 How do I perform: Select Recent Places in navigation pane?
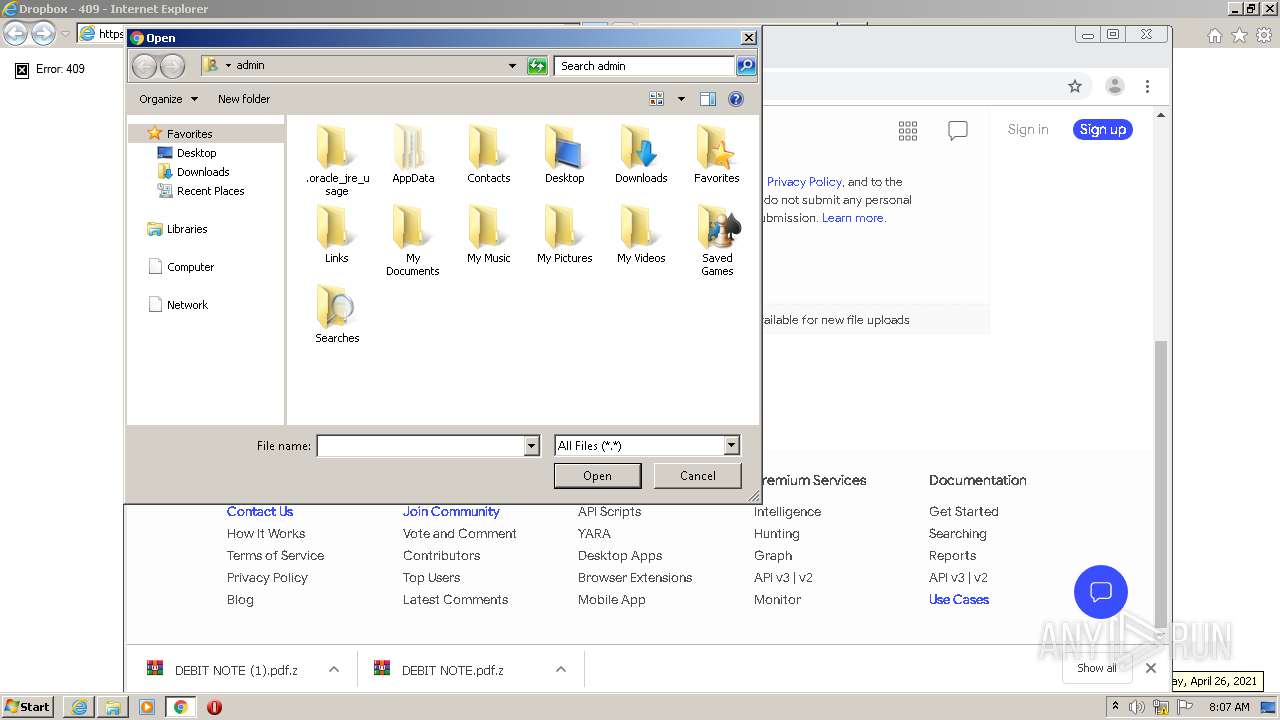(x=210, y=191)
